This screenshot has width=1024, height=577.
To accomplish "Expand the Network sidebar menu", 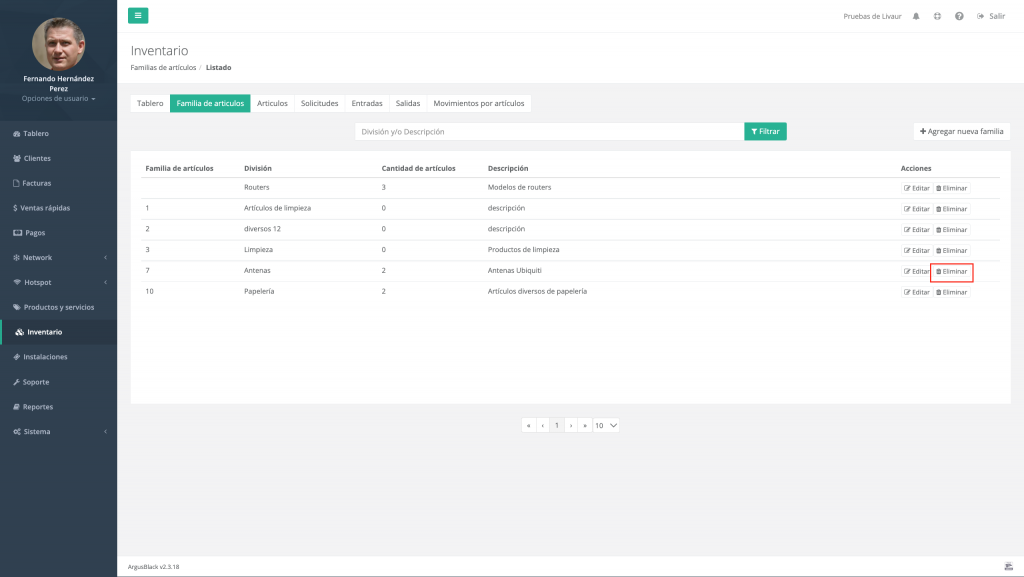I will (58, 257).
